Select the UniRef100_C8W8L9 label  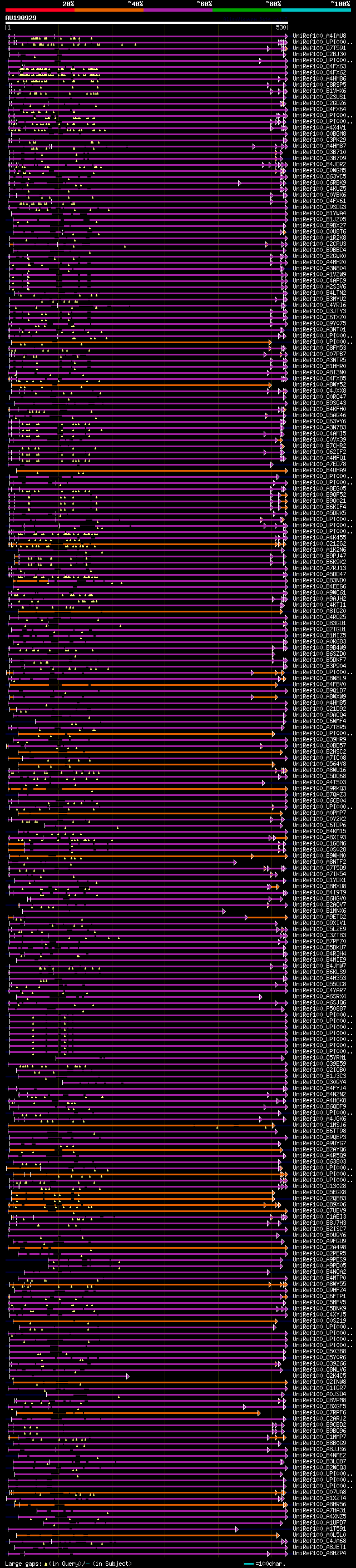click(319, 678)
